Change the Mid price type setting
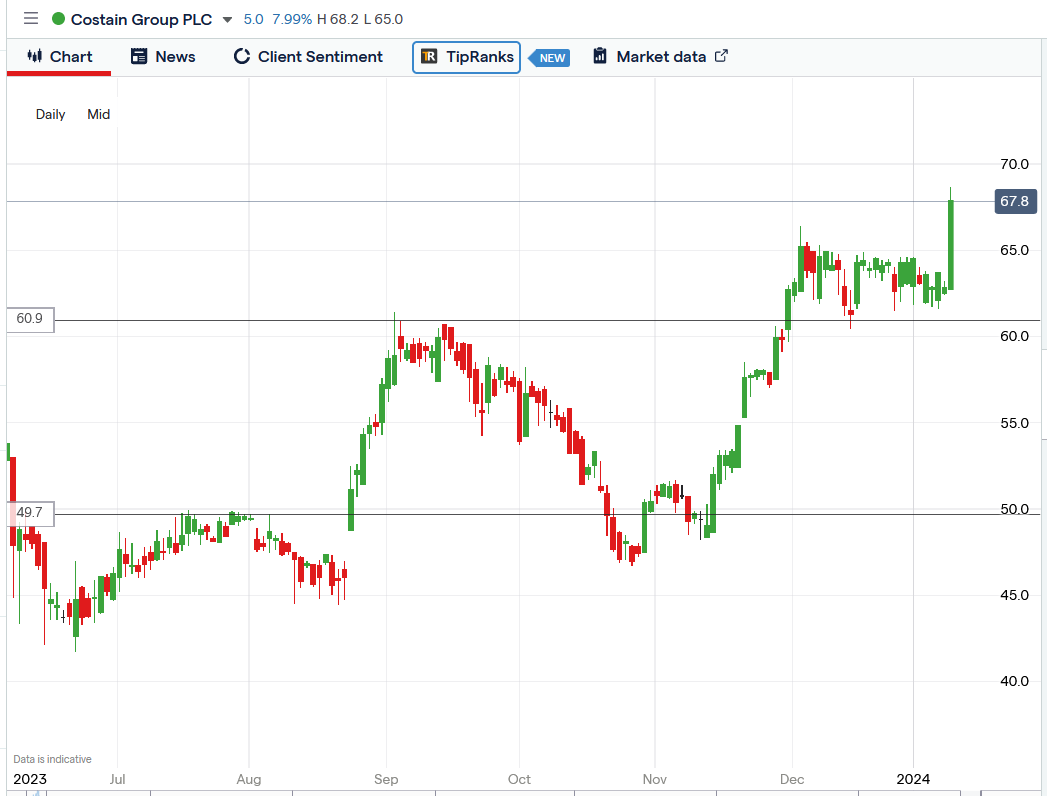This screenshot has width=1047, height=796. pyautogui.click(x=99, y=114)
